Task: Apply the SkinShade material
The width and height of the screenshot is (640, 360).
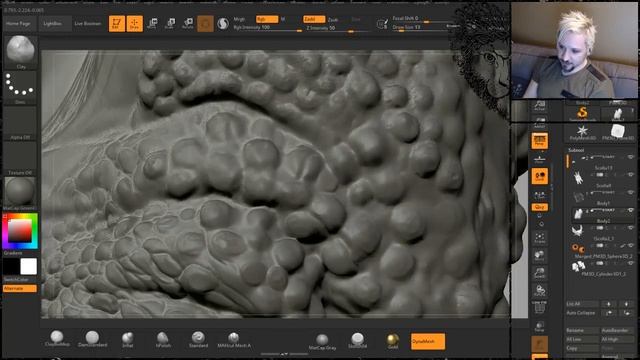Action: (358, 341)
